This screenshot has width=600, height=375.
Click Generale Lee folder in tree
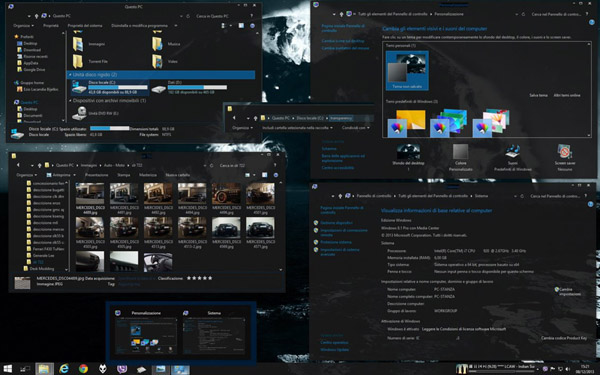coord(41,255)
